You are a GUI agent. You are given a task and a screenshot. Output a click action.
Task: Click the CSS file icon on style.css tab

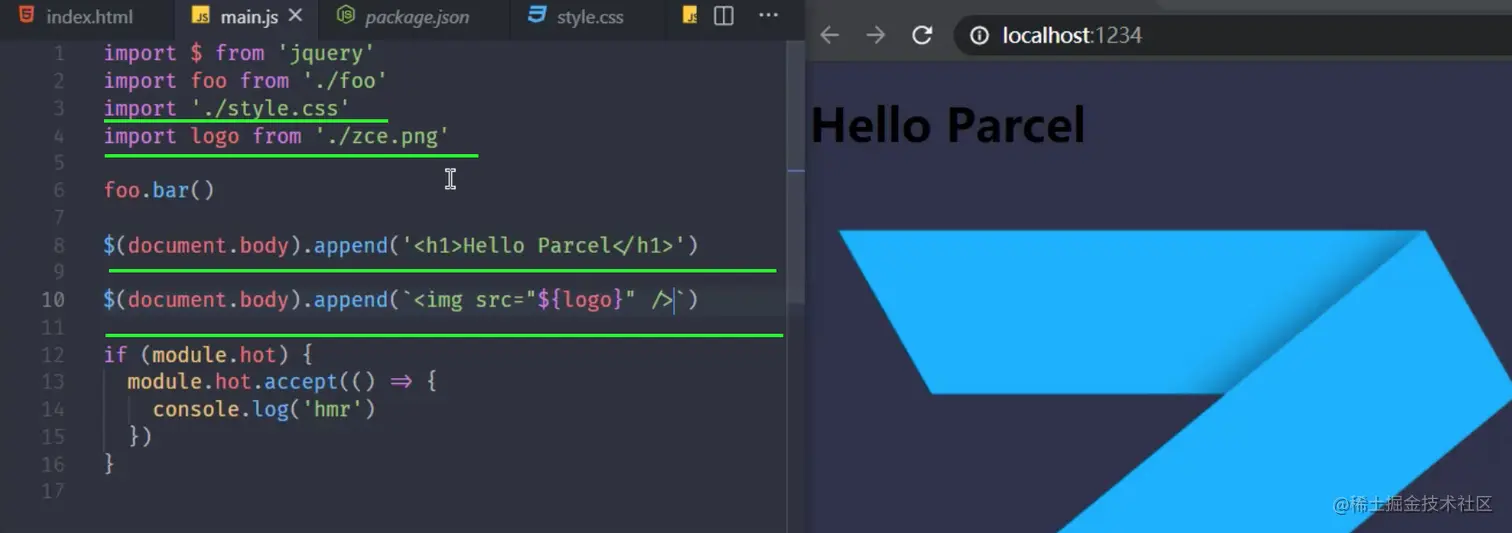(537, 16)
